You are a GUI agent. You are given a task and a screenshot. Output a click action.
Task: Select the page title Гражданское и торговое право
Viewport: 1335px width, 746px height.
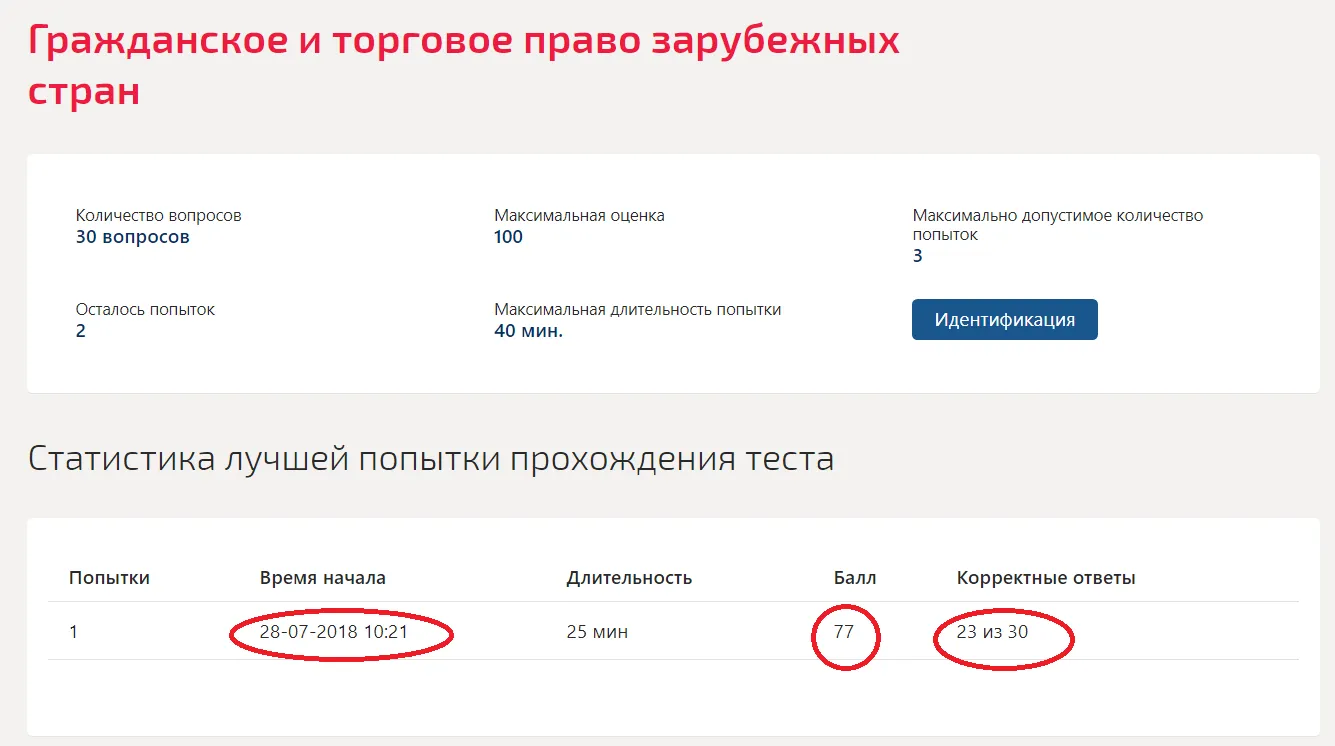click(x=465, y=66)
